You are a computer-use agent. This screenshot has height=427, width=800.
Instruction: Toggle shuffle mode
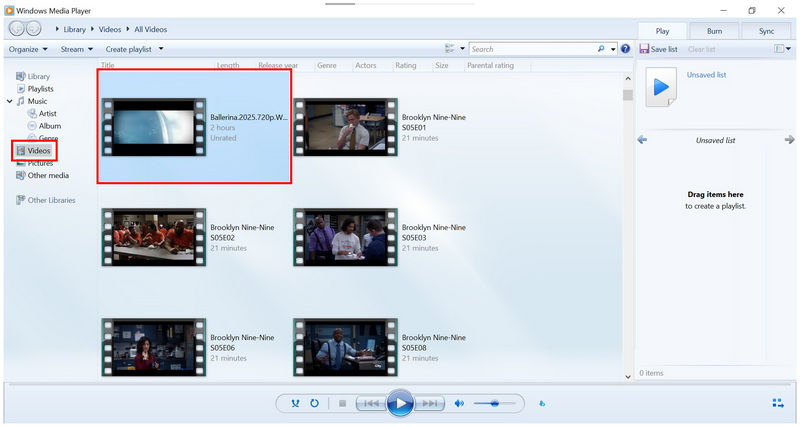click(x=295, y=404)
